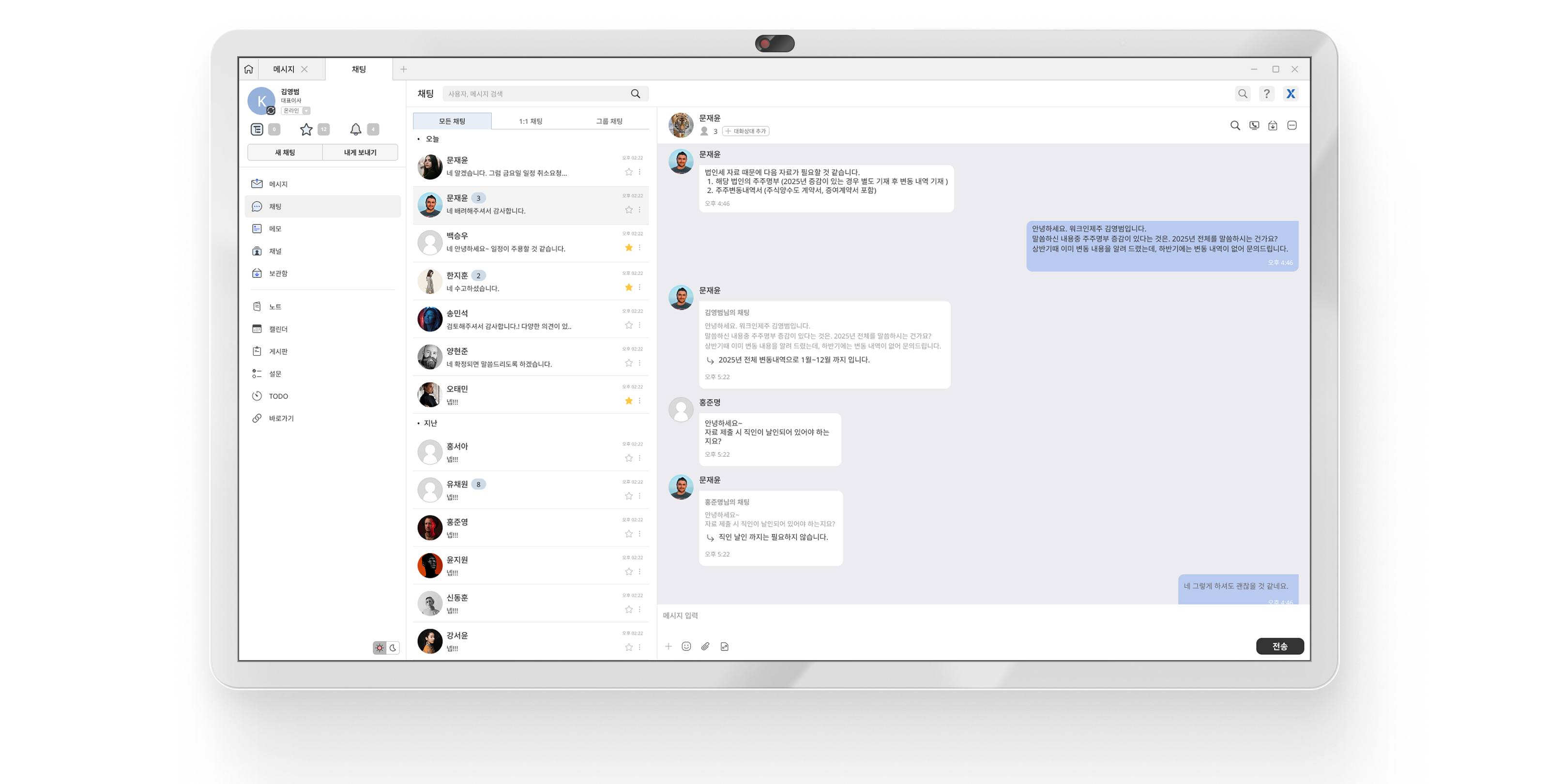The image size is (1549, 784).
Task: Attach a file using the paperclip icon
Action: click(x=705, y=647)
